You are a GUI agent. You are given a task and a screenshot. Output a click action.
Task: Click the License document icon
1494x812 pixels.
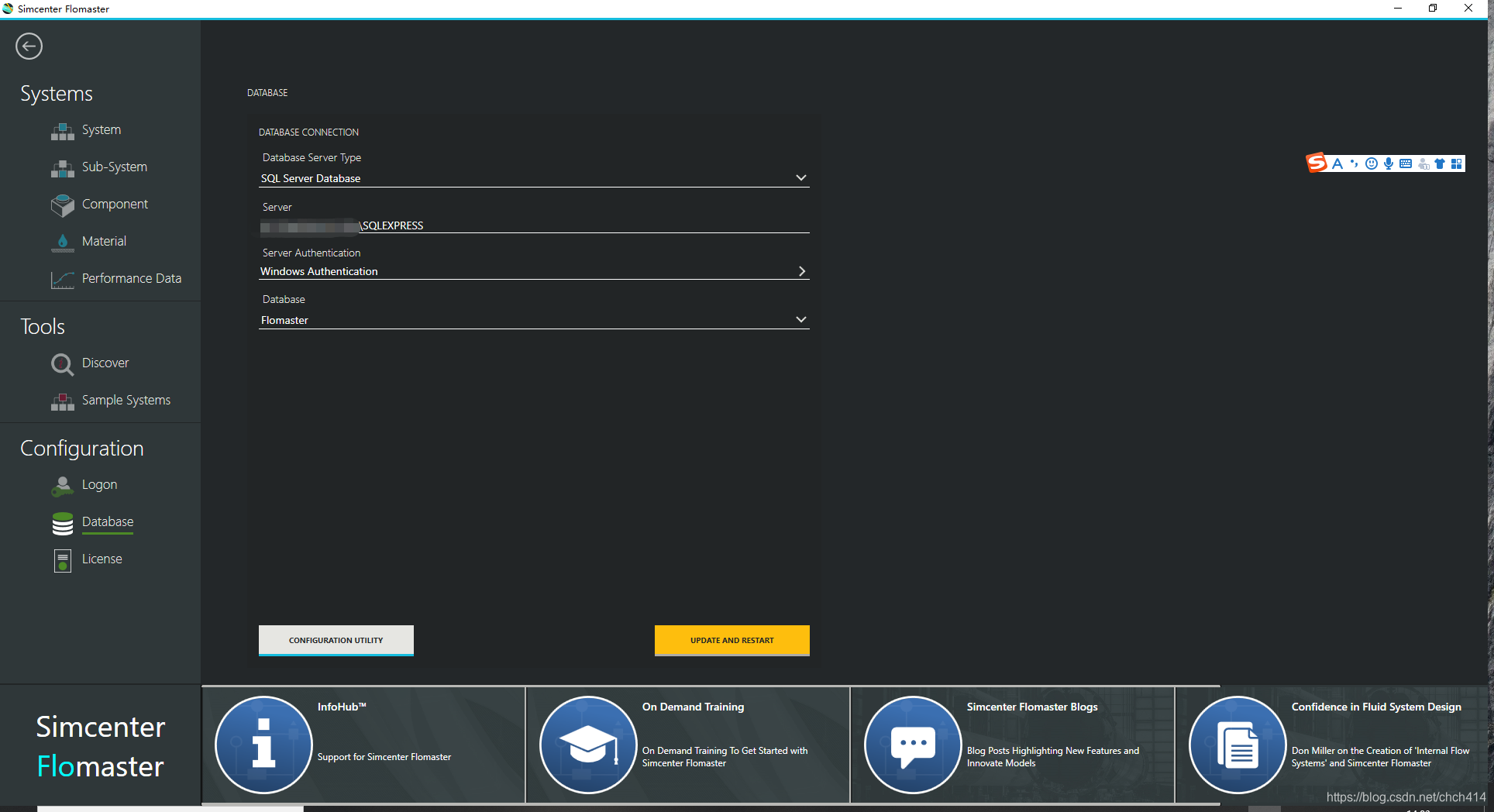[63, 560]
